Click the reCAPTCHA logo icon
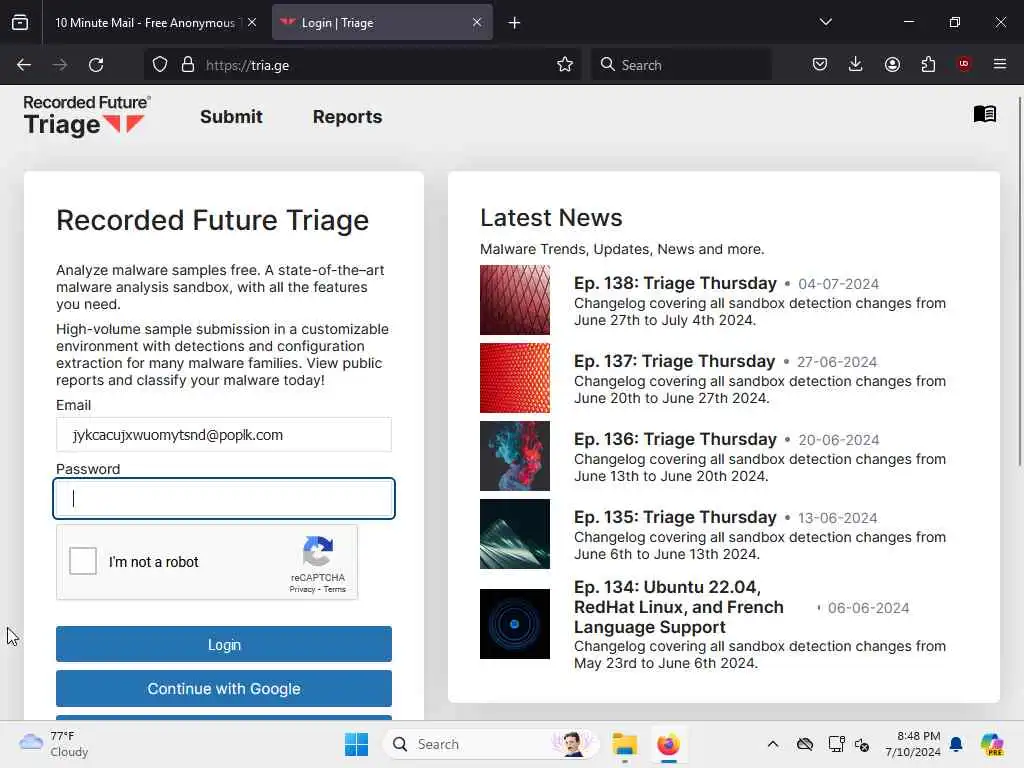1024x768 pixels. coord(318,552)
